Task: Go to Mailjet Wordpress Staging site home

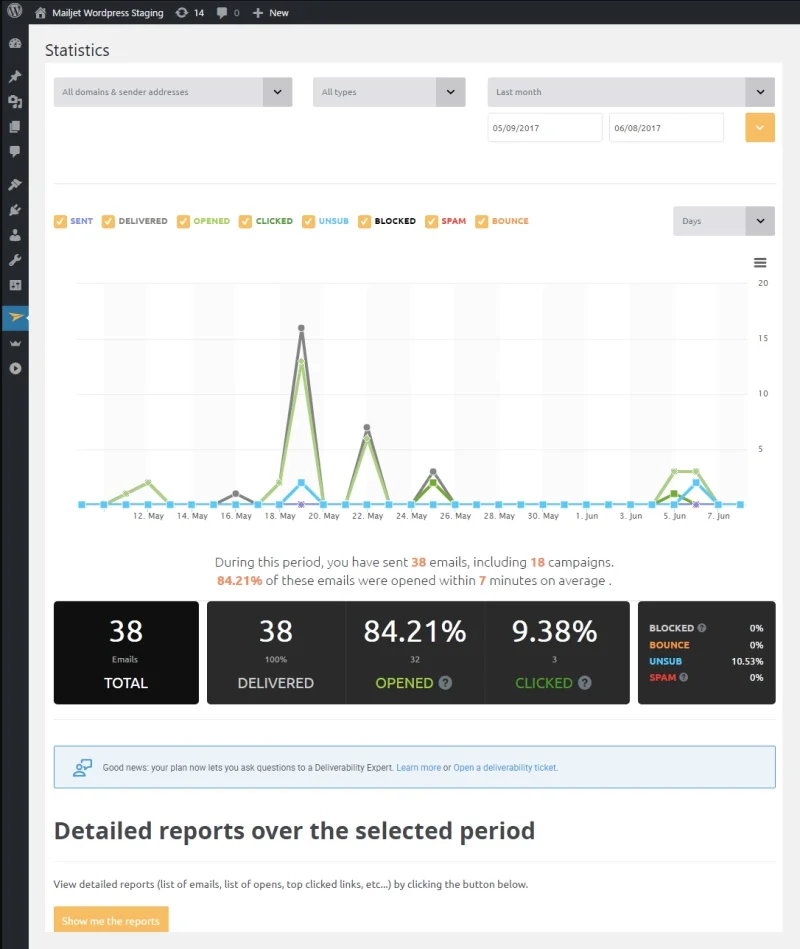Action: [99, 13]
